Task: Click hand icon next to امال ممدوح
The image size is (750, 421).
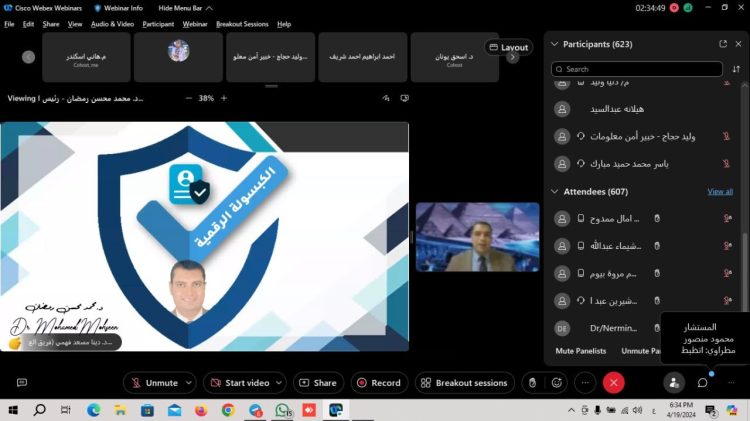Action: point(657,219)
